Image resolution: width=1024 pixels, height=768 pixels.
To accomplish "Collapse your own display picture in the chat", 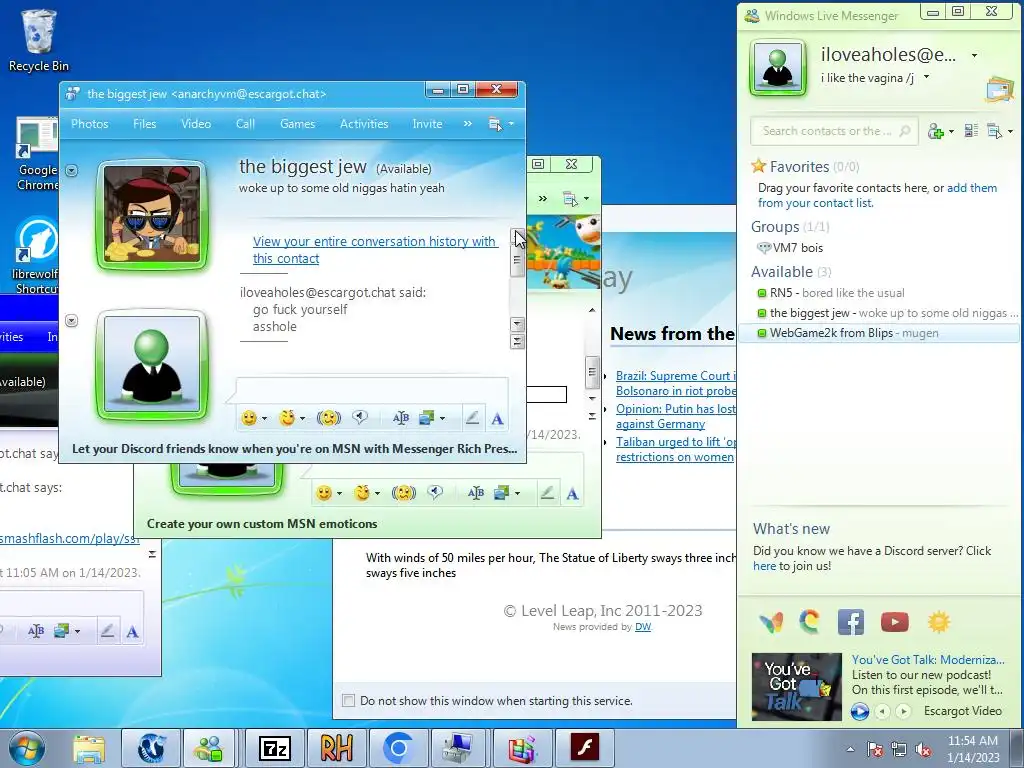I will click(x=72, y=320).
